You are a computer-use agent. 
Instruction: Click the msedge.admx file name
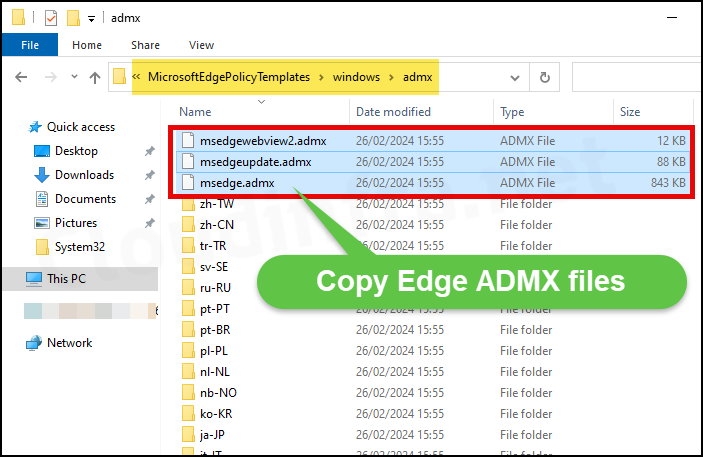point(237,183)
